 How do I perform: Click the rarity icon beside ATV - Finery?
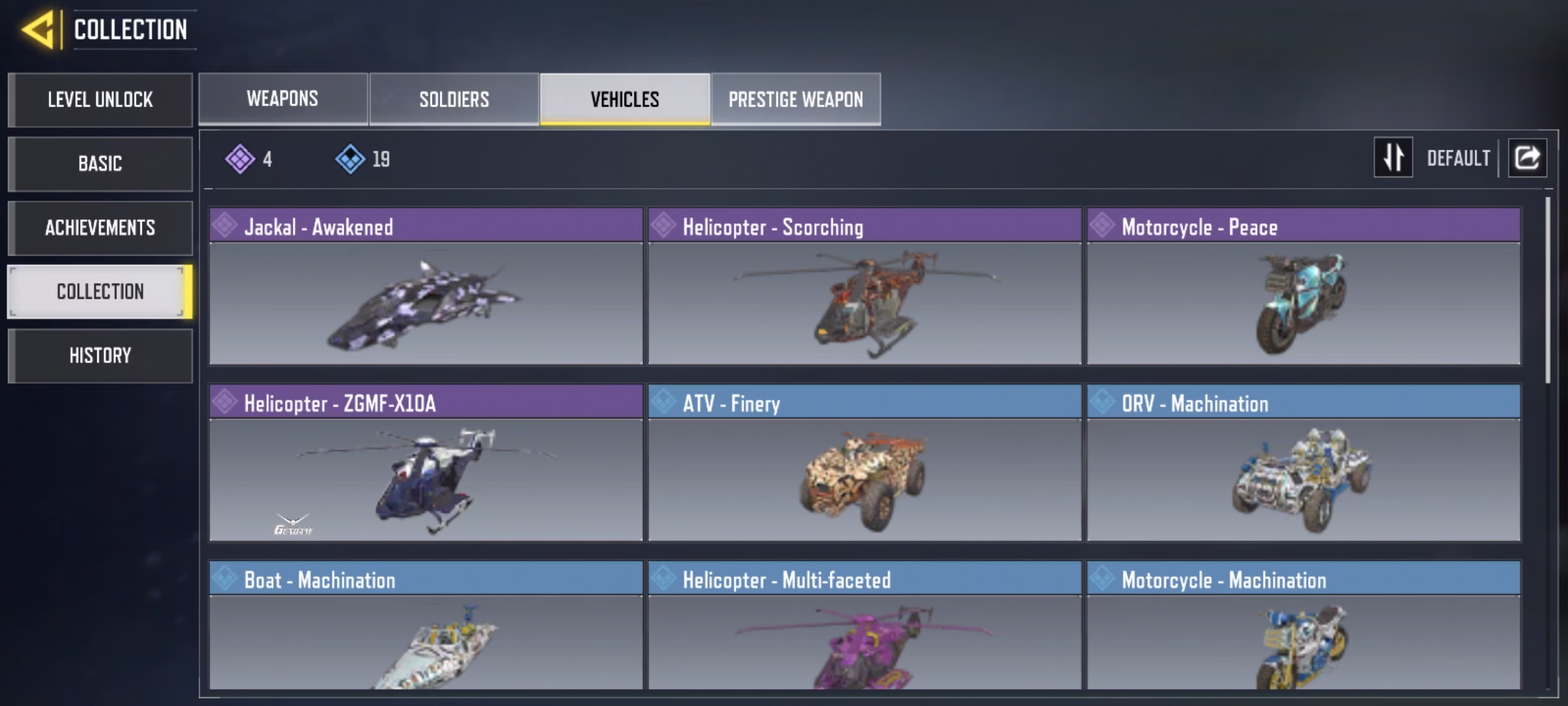[x=663, y=401]
